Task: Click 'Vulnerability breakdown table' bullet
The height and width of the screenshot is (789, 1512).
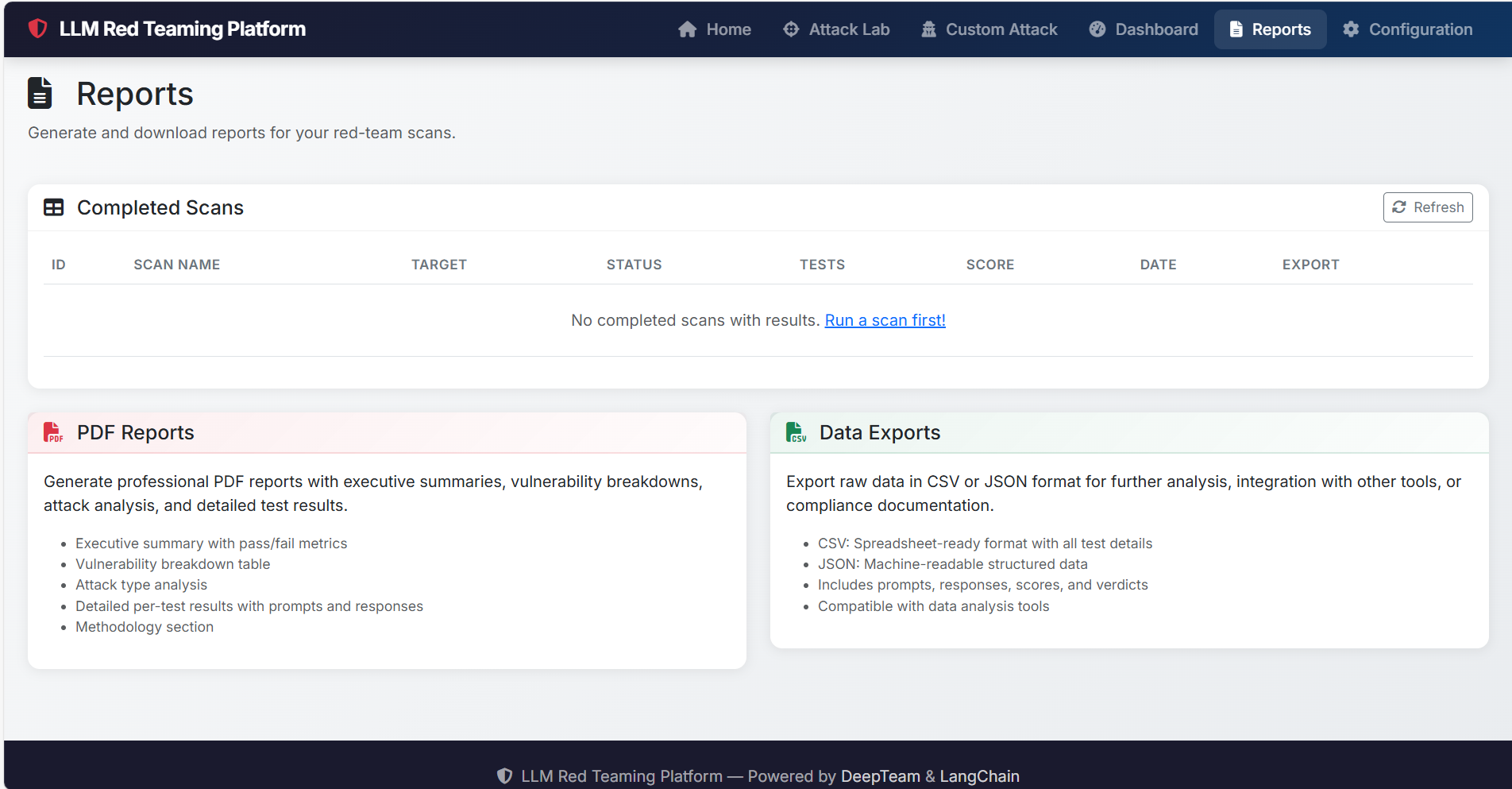Action: tap(173, 564)
